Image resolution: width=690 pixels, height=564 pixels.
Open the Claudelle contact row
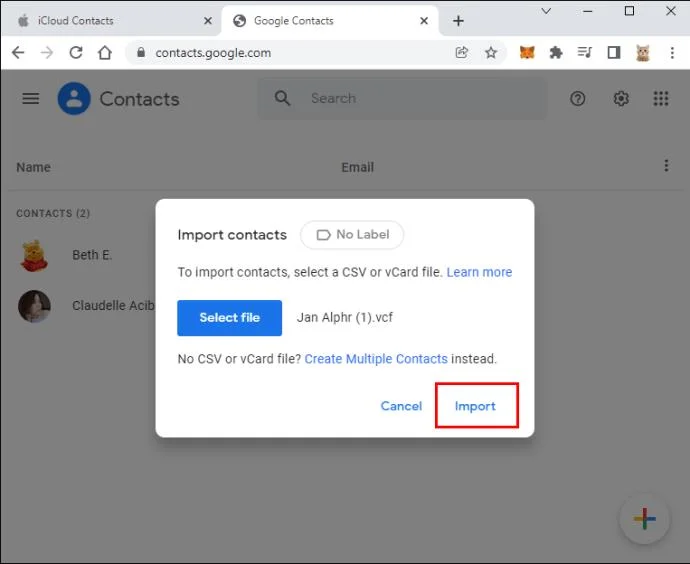pos(114,306)
